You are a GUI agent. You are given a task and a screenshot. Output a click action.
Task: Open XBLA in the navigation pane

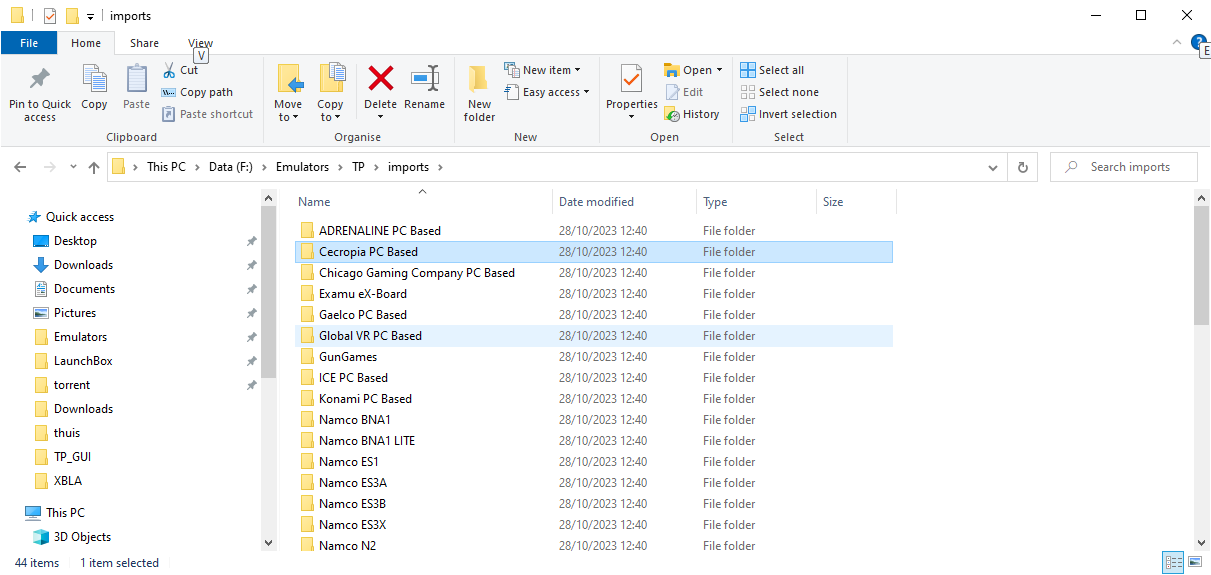coord(68,481)
